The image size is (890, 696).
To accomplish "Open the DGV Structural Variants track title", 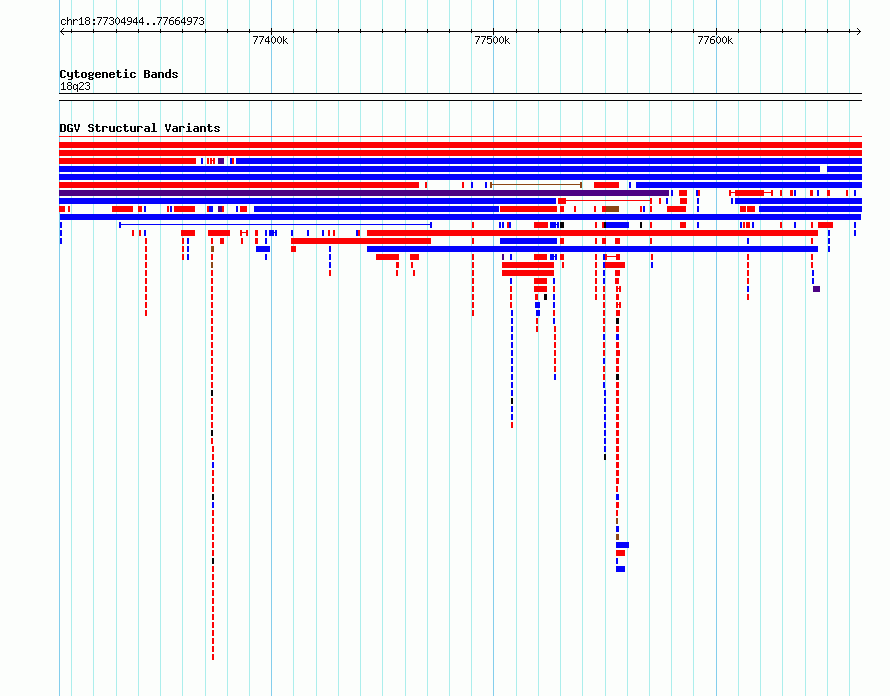I will tap(140, 128).
